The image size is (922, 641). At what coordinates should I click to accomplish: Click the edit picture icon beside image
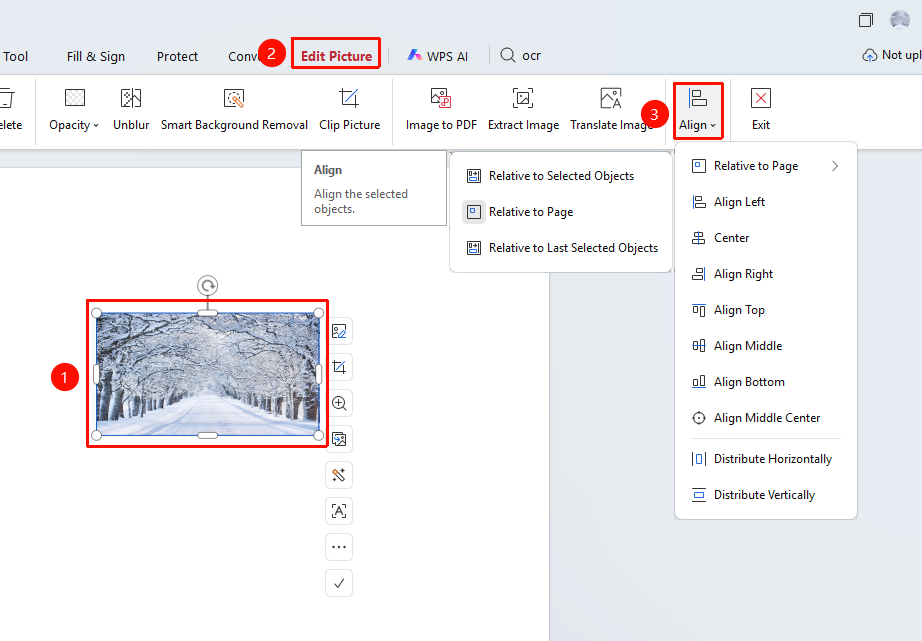(339, 331)
